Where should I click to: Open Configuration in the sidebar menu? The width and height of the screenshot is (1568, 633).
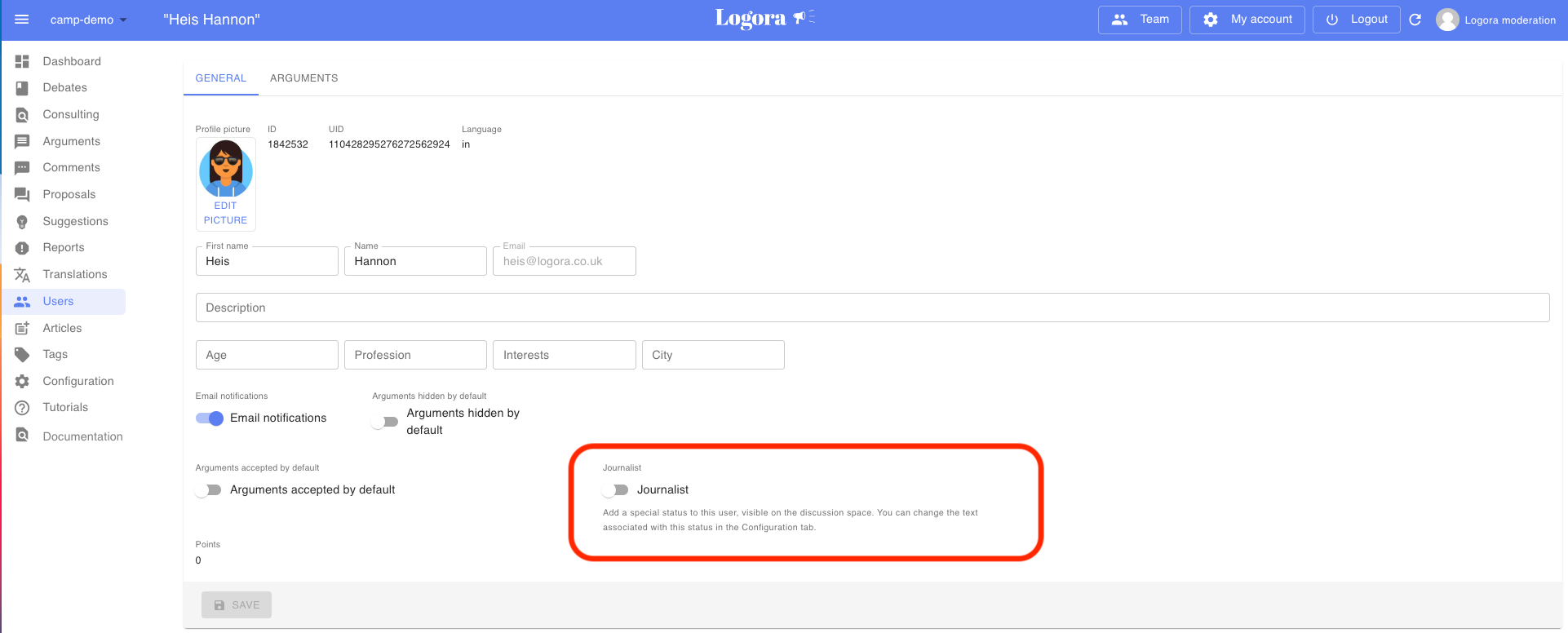coord(78,381)
